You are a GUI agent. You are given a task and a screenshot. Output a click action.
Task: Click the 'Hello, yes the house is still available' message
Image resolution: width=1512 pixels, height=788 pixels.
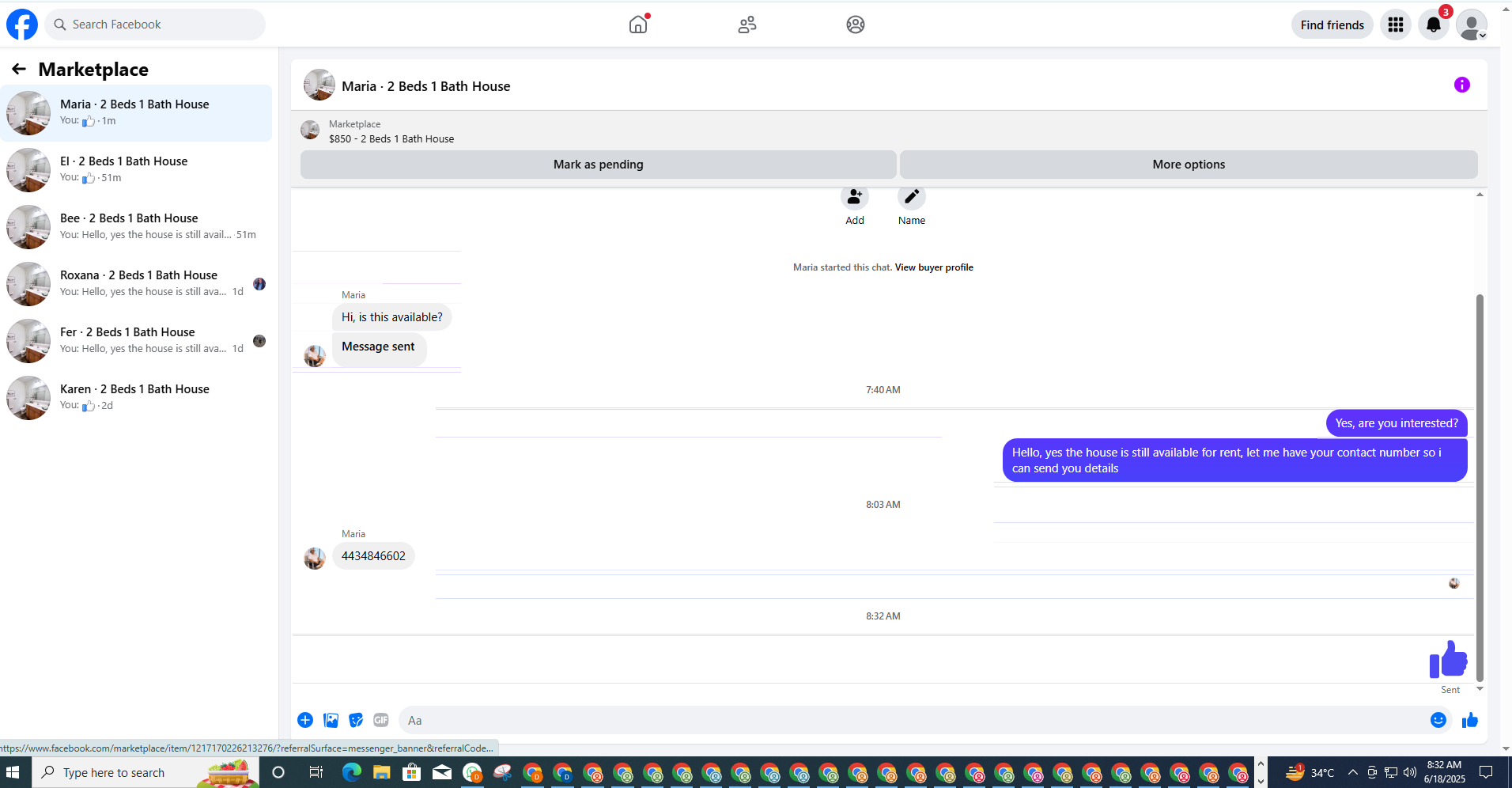(1235, 460)
